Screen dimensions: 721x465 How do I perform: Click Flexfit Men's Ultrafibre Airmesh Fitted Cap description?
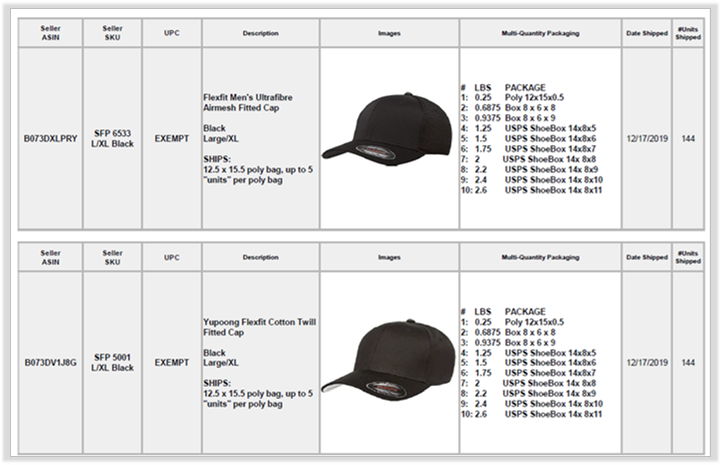click(x=248, y=103)
